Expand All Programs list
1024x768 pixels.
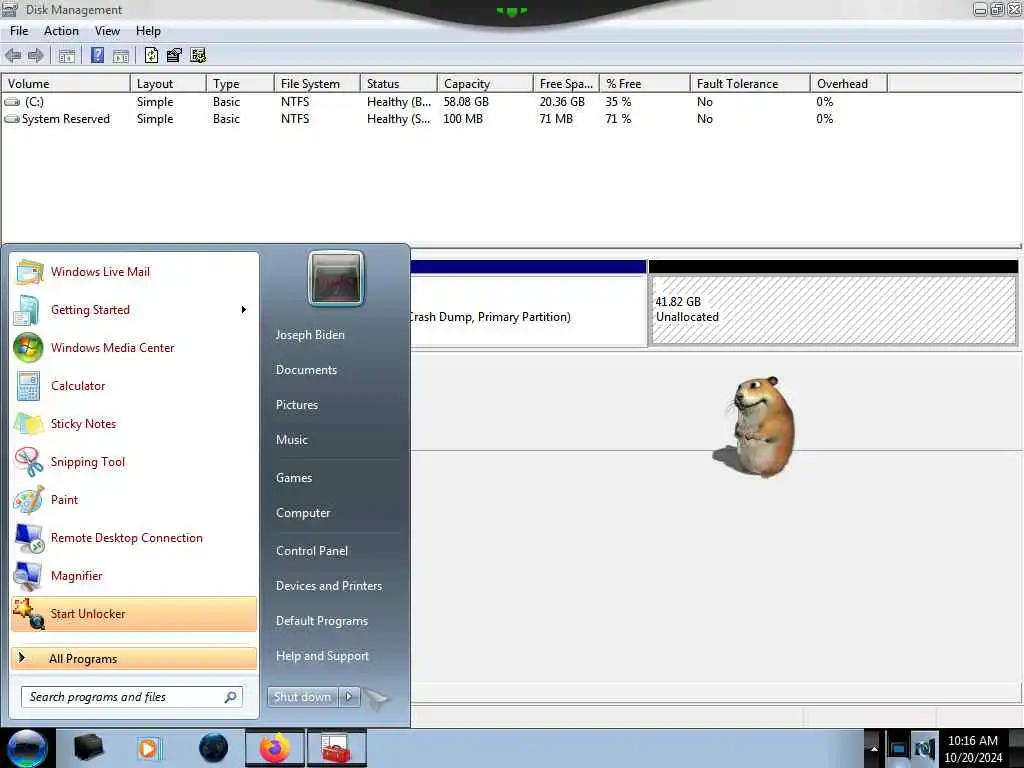(135, 658)
